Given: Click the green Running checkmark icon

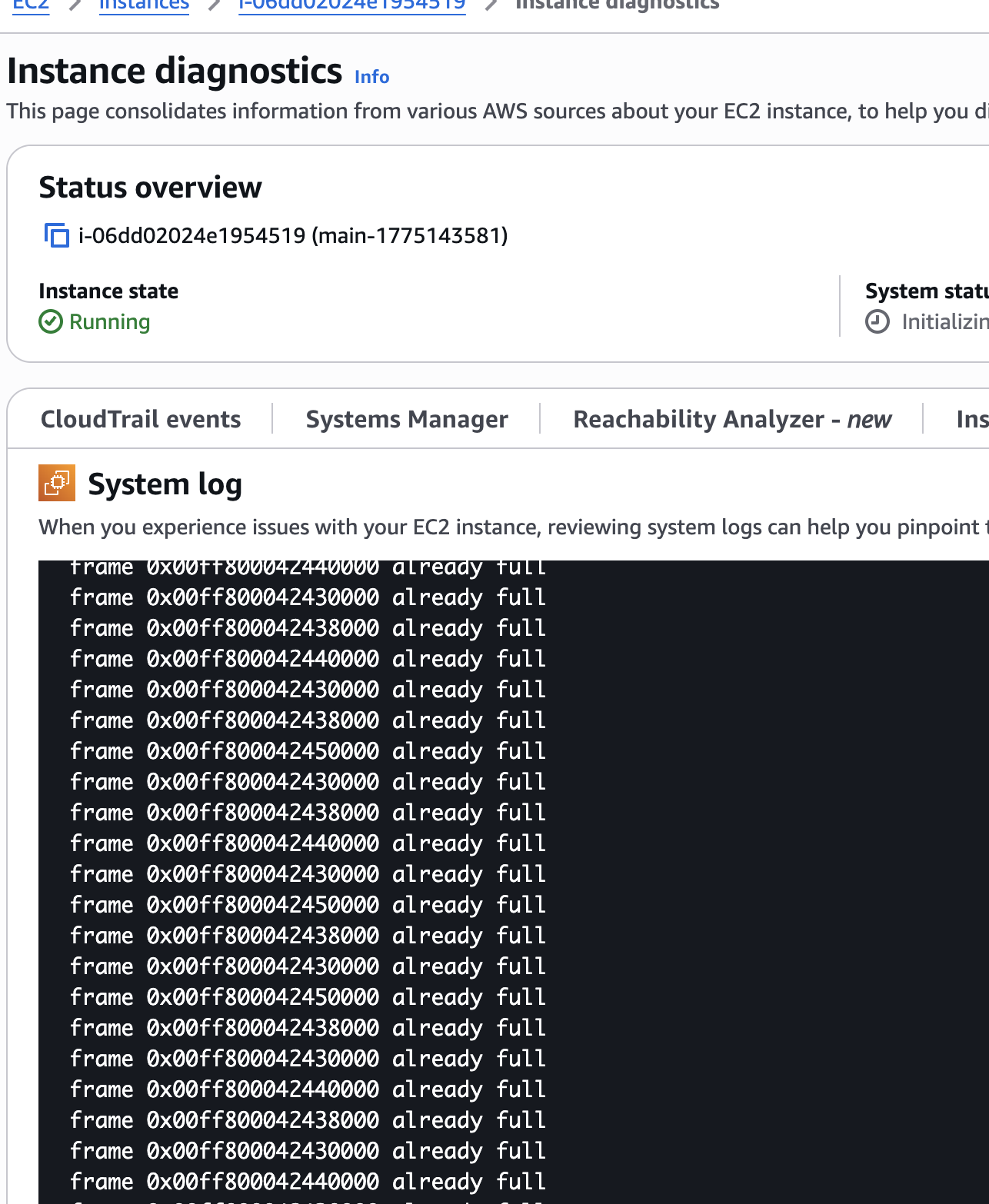Looking at the screenshot, I should pos(51,321).
